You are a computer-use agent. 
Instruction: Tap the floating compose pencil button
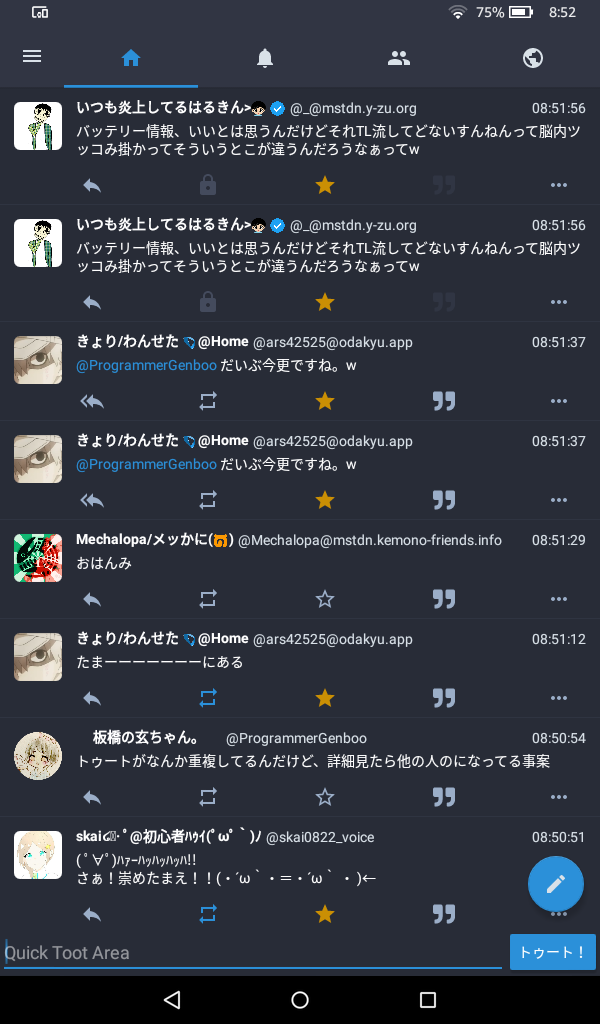(x=556, y=884)
